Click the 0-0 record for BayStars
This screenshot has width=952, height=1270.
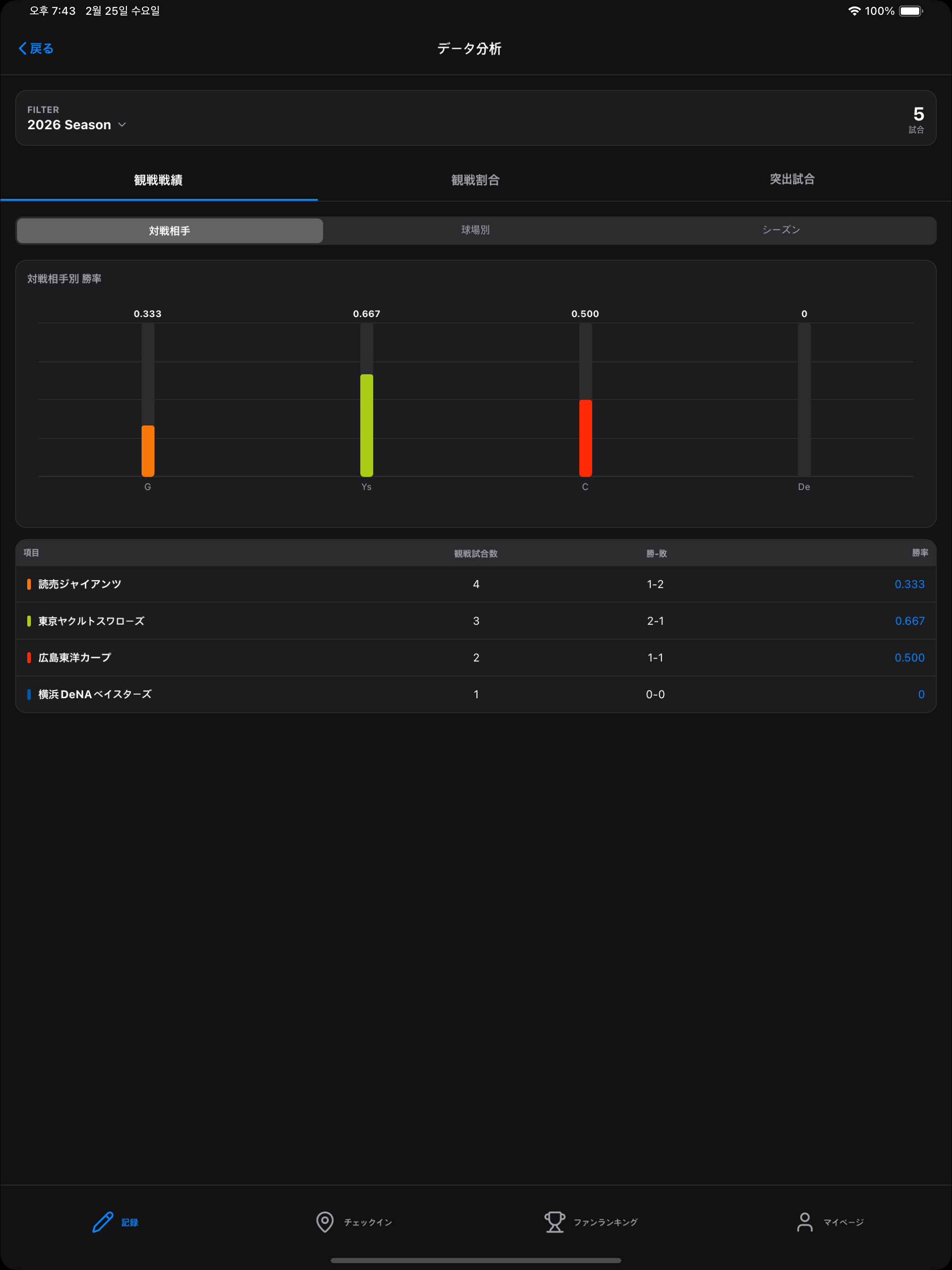pyautogui.click(x=655, y=694)
